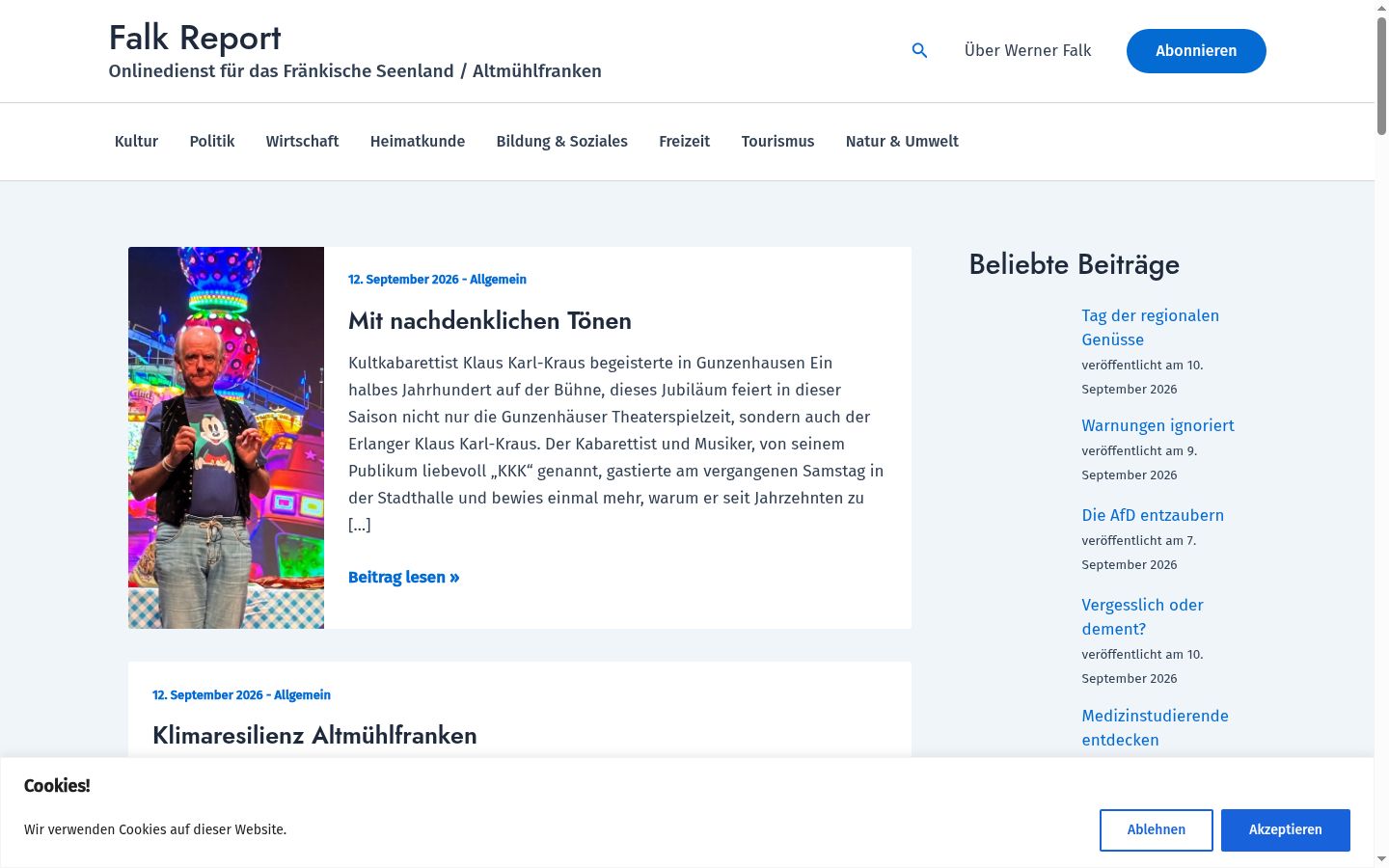Open popular post 'Warnungen ignoriert'
The height and width of the screenshot is (868, 1389).
[x=1157, y=425]
